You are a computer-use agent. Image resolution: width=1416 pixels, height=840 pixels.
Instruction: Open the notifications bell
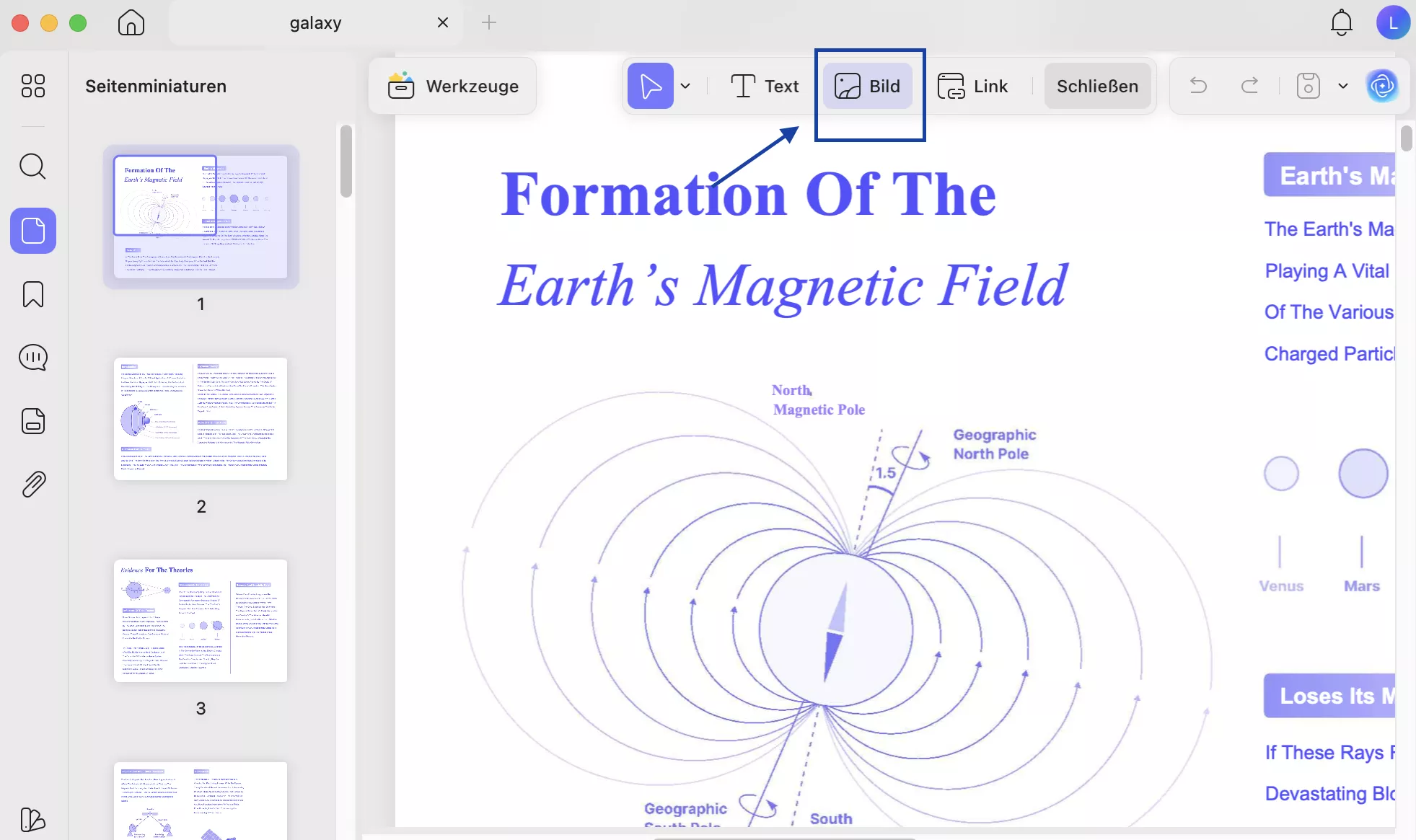tap(1341, 22)
